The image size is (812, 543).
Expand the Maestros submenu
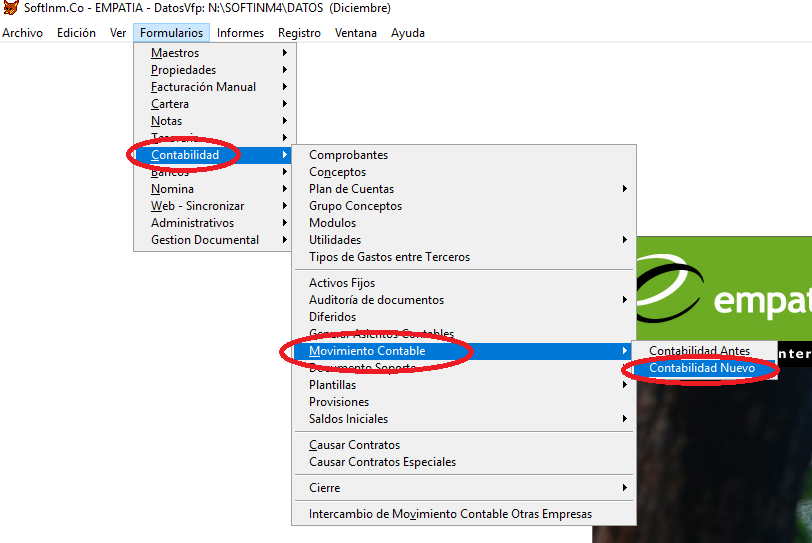click(215, 53)
